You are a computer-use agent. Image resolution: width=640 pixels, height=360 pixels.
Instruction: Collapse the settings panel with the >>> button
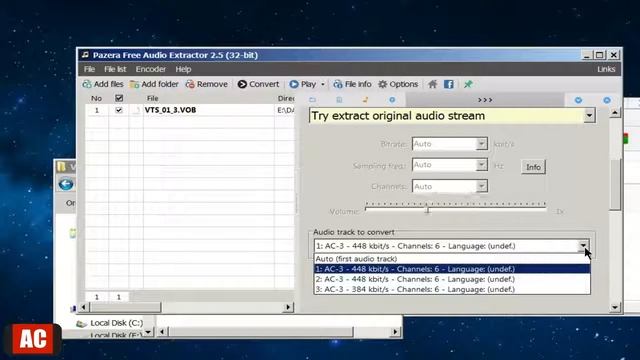485,100
